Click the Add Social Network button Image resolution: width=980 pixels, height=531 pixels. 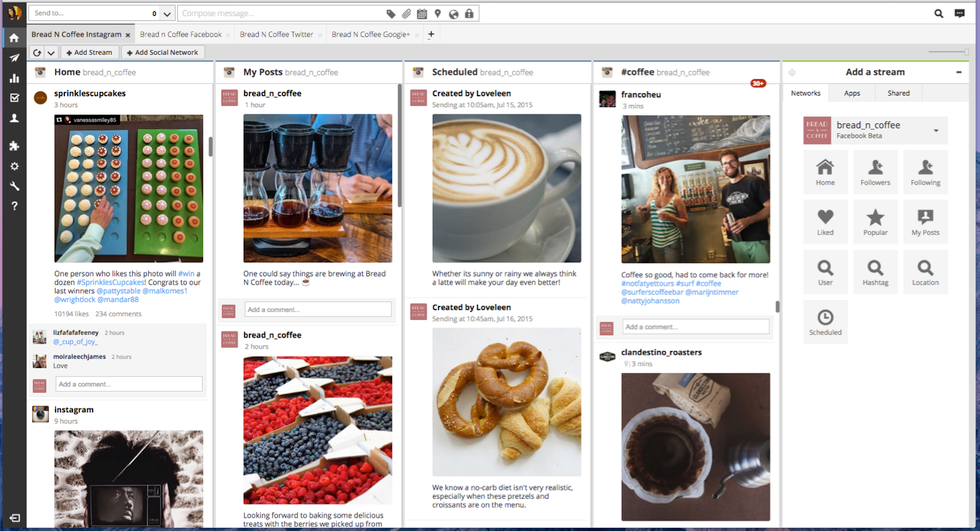(x=163, y=52)
